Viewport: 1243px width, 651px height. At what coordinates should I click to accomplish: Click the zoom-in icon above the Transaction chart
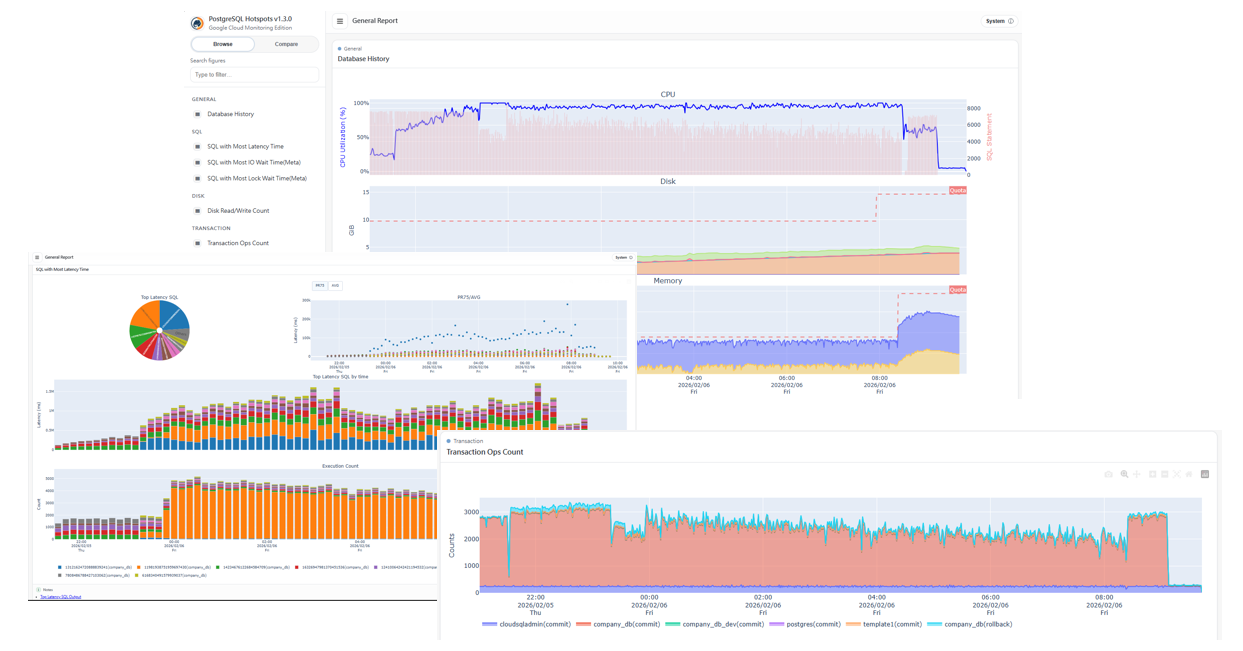pyautogui.click(x=1152, y=474)
